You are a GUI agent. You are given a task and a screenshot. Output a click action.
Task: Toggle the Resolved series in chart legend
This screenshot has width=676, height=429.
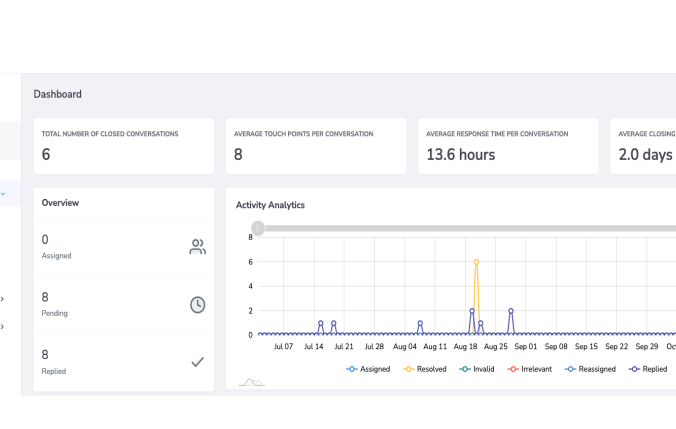click(425, 369)
